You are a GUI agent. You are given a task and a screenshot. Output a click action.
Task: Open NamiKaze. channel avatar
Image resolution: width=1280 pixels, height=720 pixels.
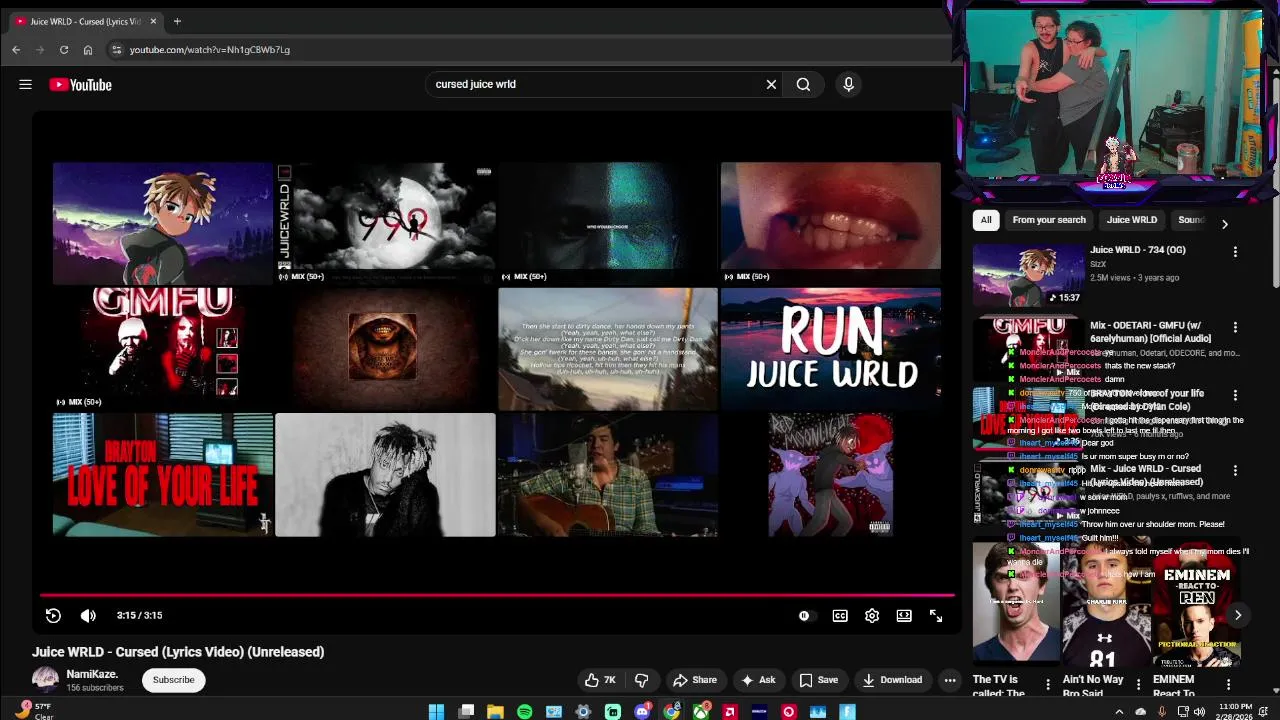[x=45, y=680]
